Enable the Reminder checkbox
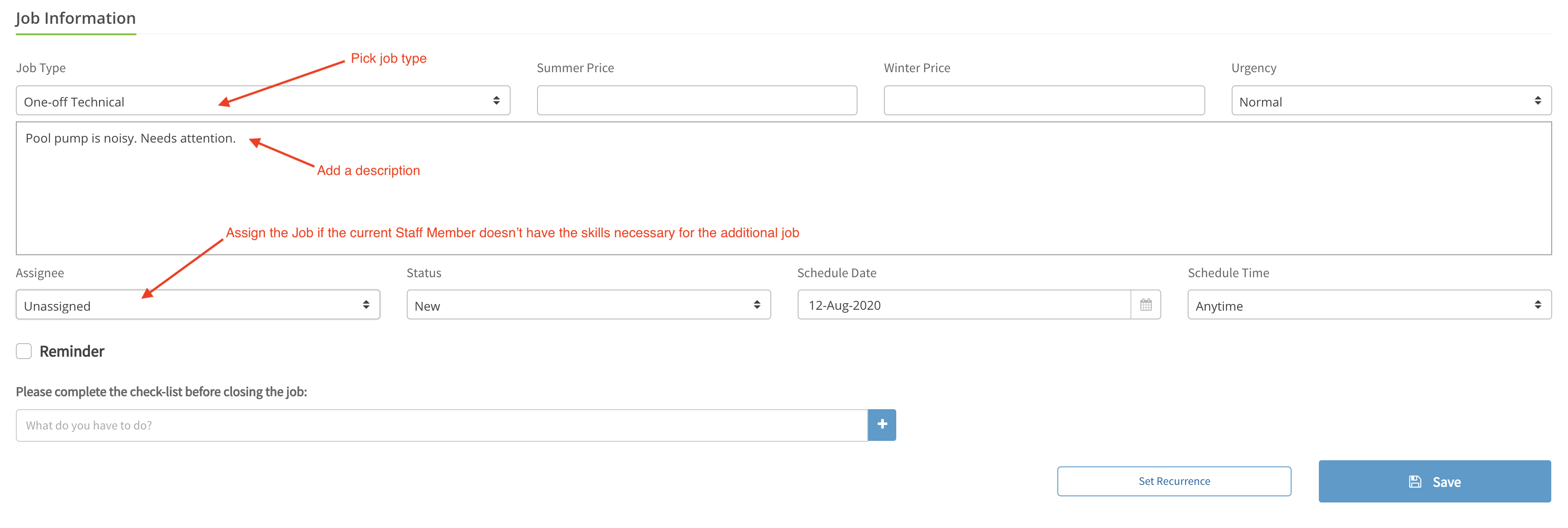The image size is (1568, 528). pos(24,351)
